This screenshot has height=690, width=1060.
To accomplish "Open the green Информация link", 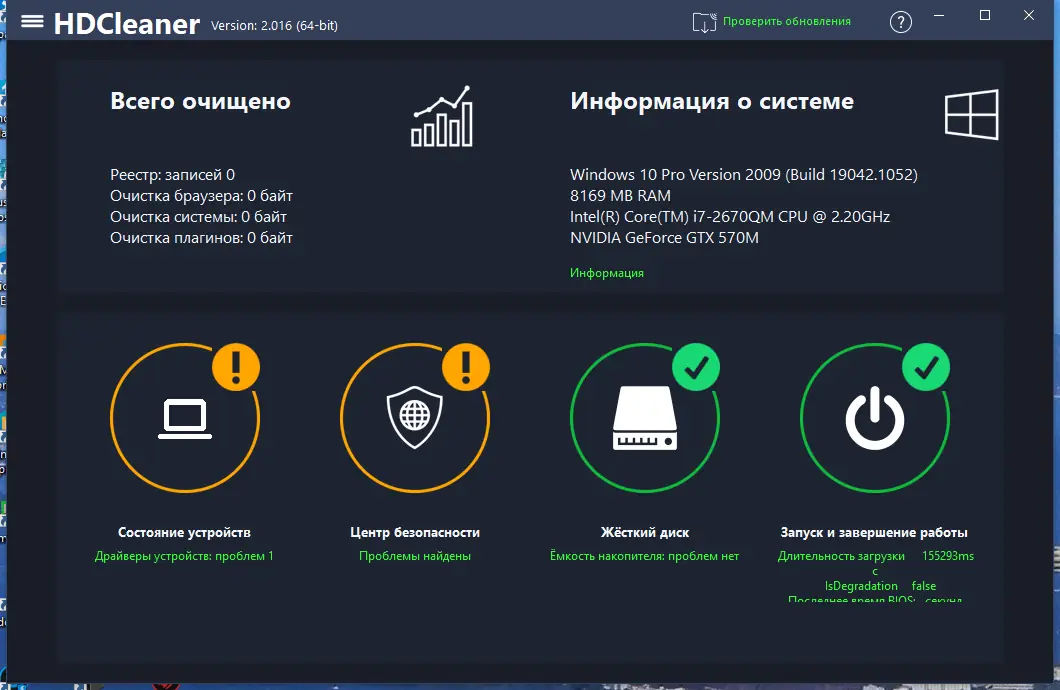I will [x=606, y=273].
